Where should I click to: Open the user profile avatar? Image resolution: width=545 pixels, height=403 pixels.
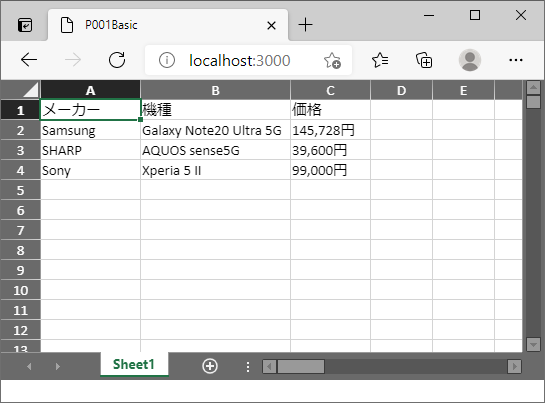[x=470, y=60]
